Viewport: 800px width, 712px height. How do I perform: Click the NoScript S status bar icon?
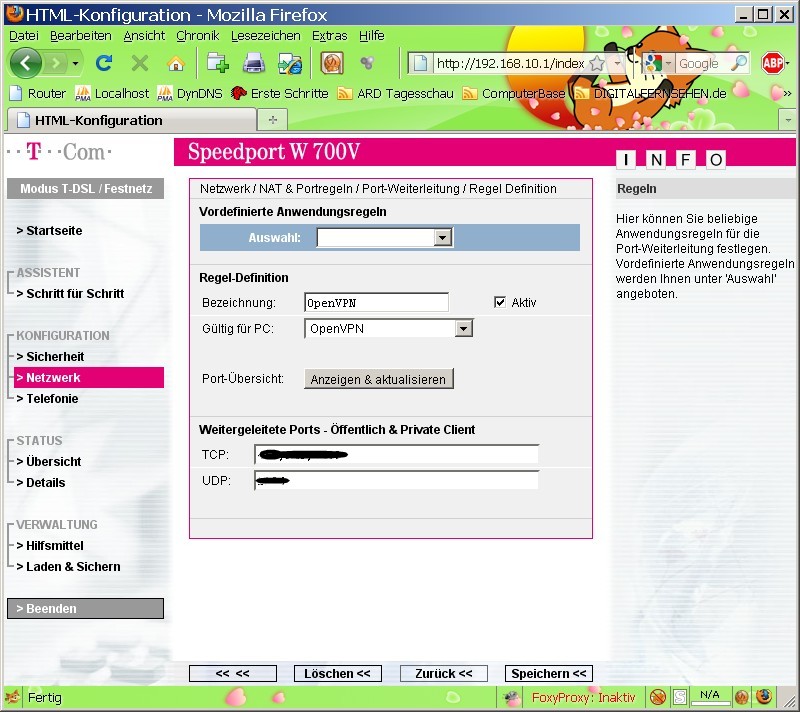pyautogui.click(x=680, y=697)
